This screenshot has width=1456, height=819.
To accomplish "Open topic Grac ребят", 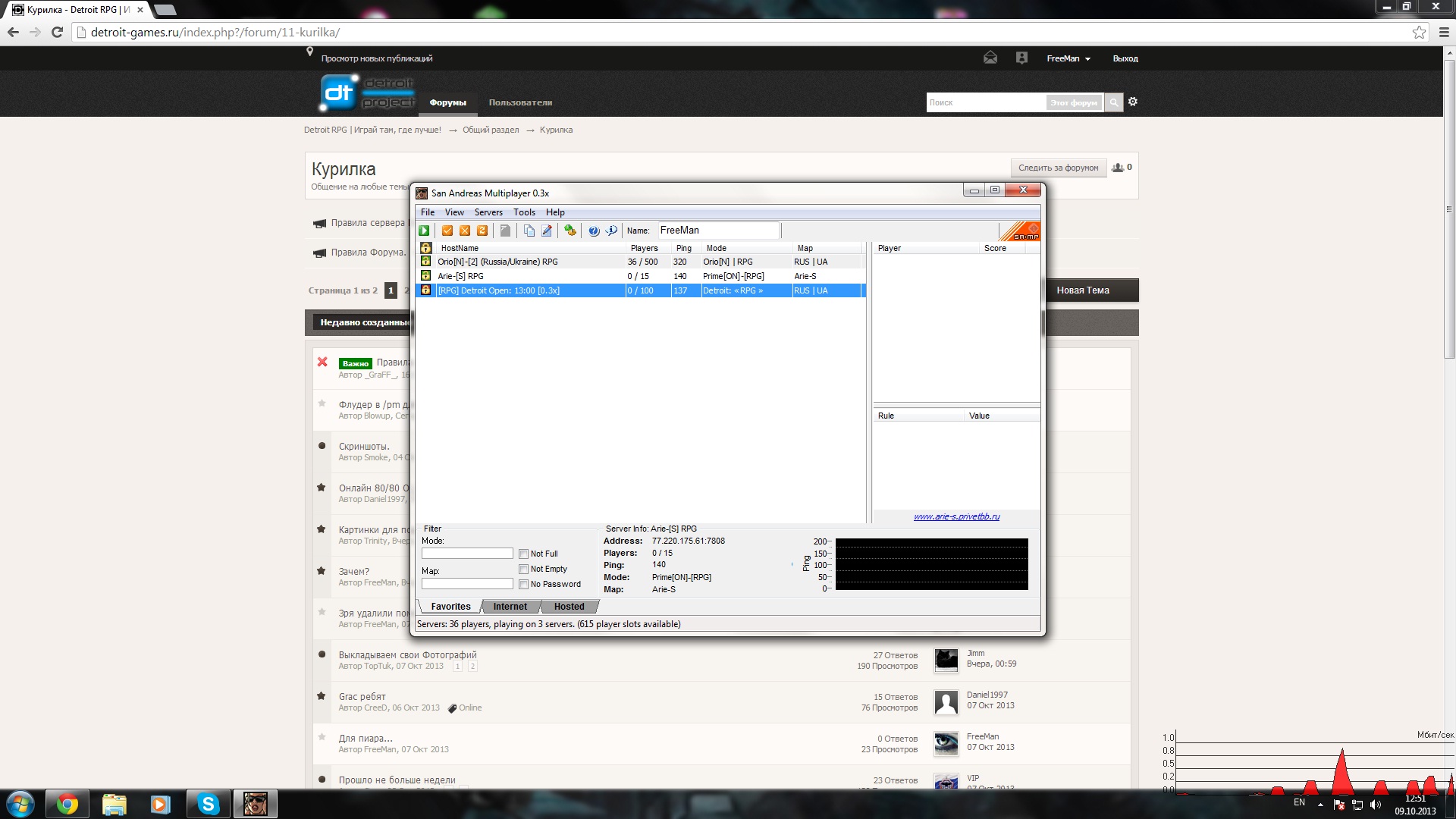I will pos(362,697).
